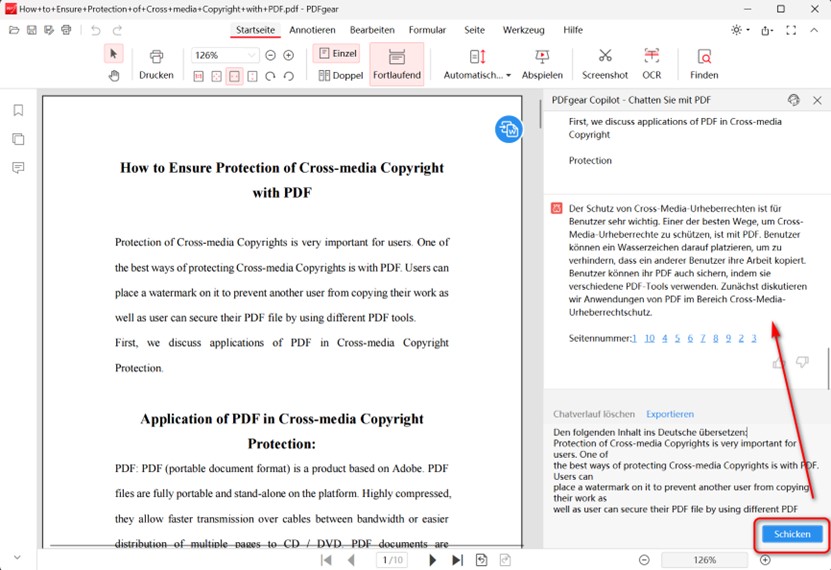Click the page number field 1/10
The width and height of the screenshot is (831, 570).
click(392, 560)
